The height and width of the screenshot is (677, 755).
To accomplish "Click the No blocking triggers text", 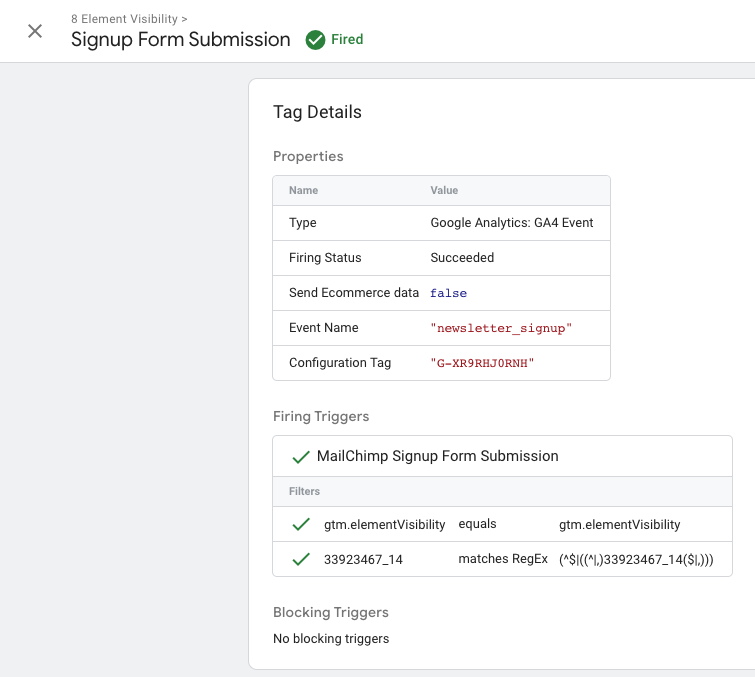I will [x=331, y=638].
